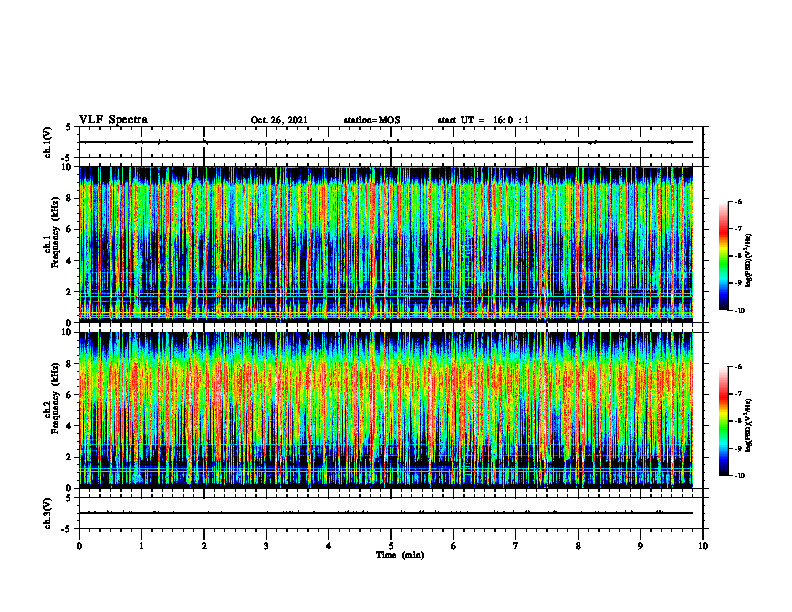
Task: Click the ch.2 spectrogram color scale bar
Action: tap(723, 421)
